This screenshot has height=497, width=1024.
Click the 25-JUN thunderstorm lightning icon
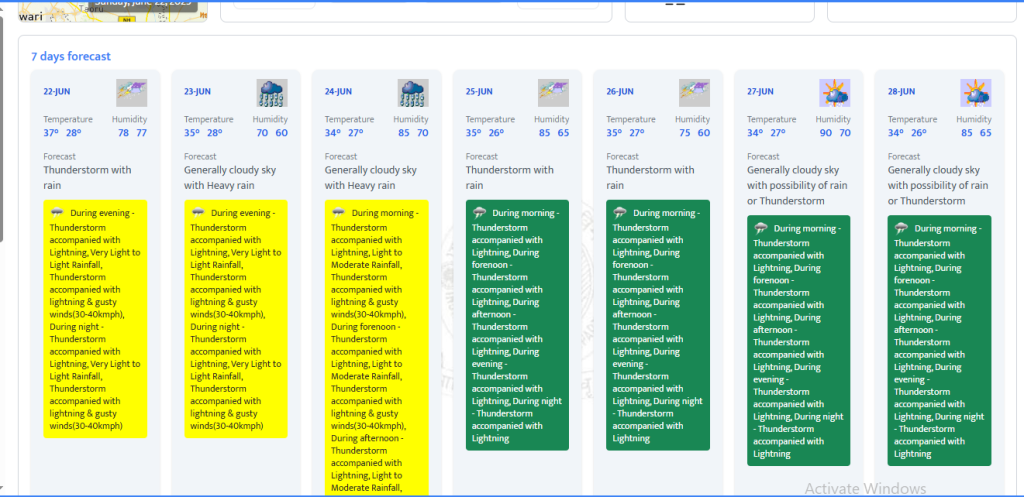point(553,93)
